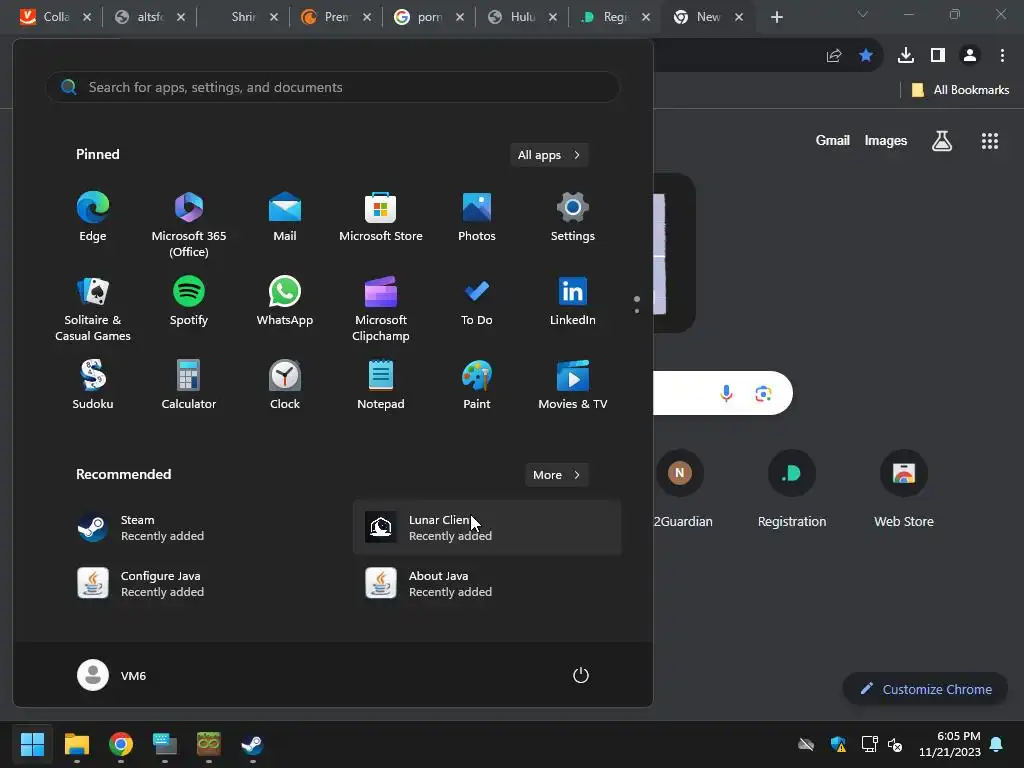Open the Sudoku game
This screenshot has width=1024, height=768.
tap(93, 385)
